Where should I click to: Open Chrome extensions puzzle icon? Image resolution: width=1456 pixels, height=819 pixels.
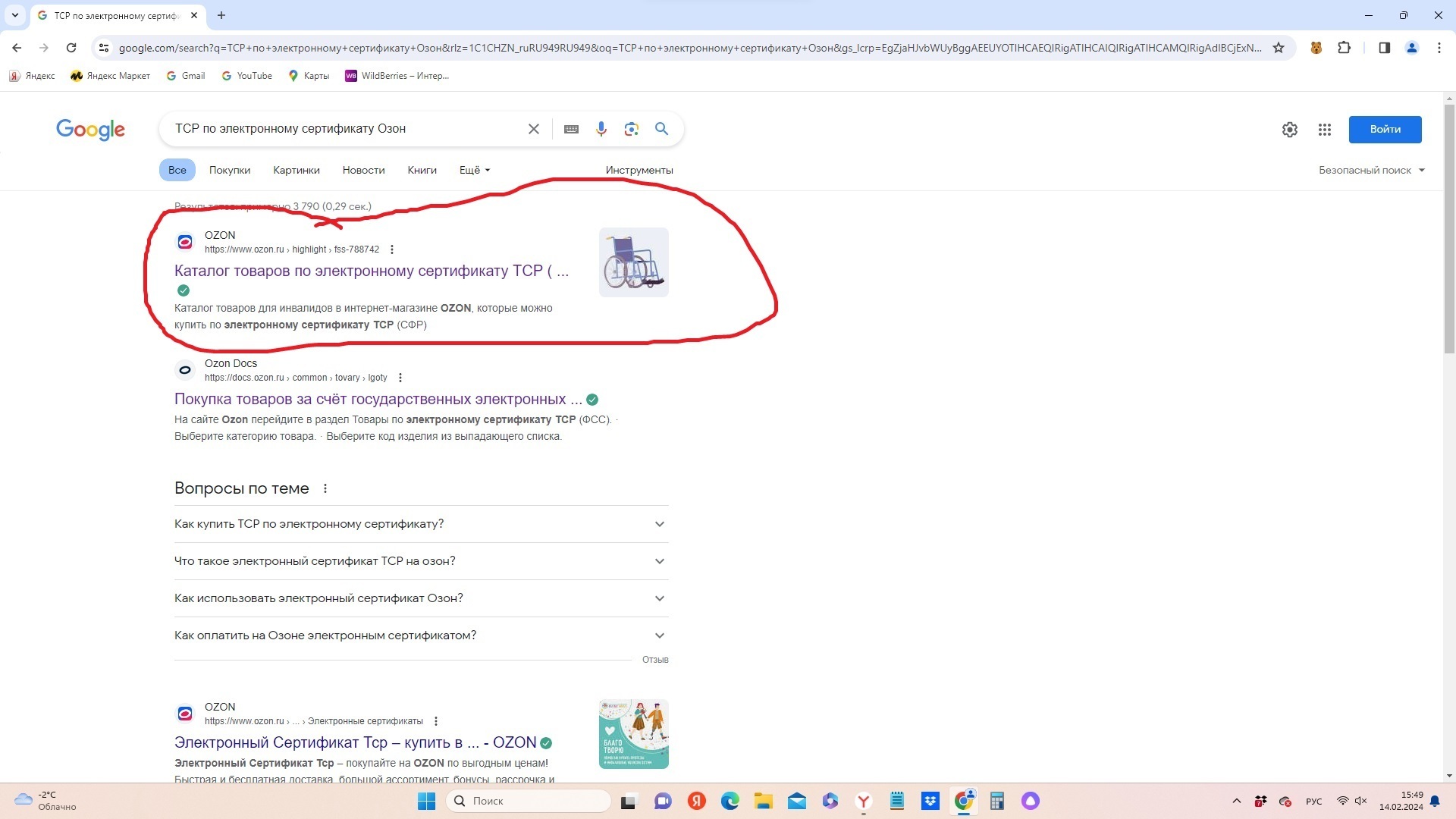(x=1344, y=48)
